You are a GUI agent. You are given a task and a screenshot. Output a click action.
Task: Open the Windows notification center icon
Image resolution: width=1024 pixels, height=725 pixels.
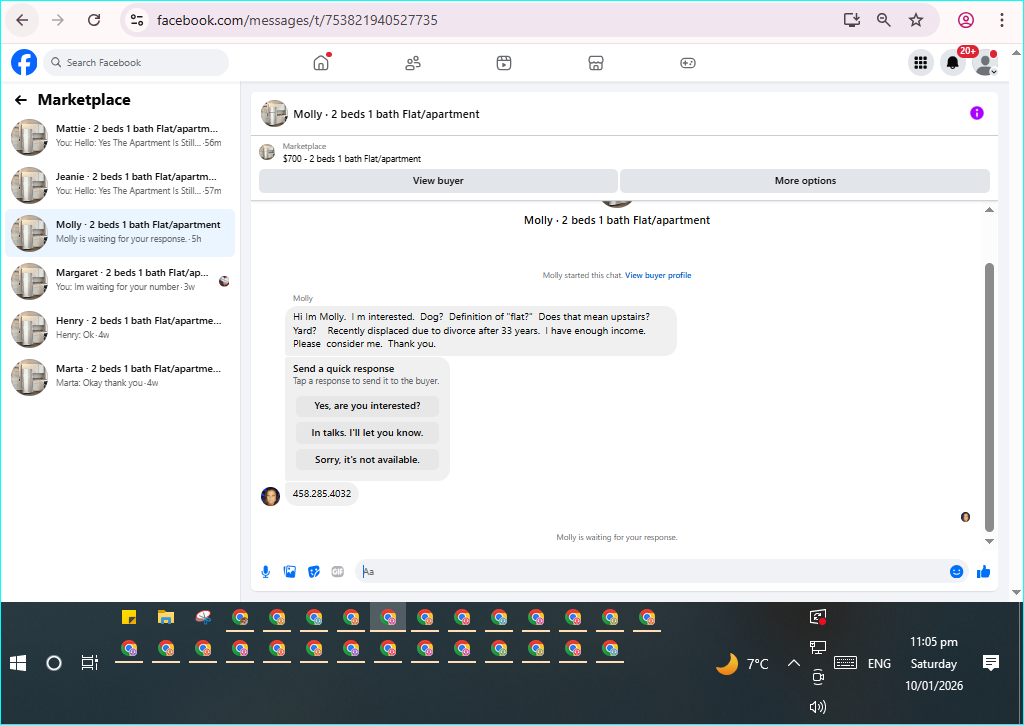click(x=991, y=664)
